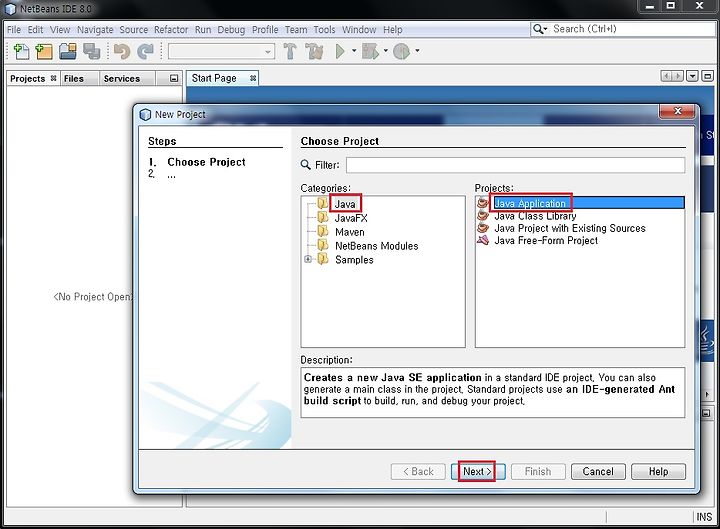
Task: Minimize the Projects window group
Action: 174,79
